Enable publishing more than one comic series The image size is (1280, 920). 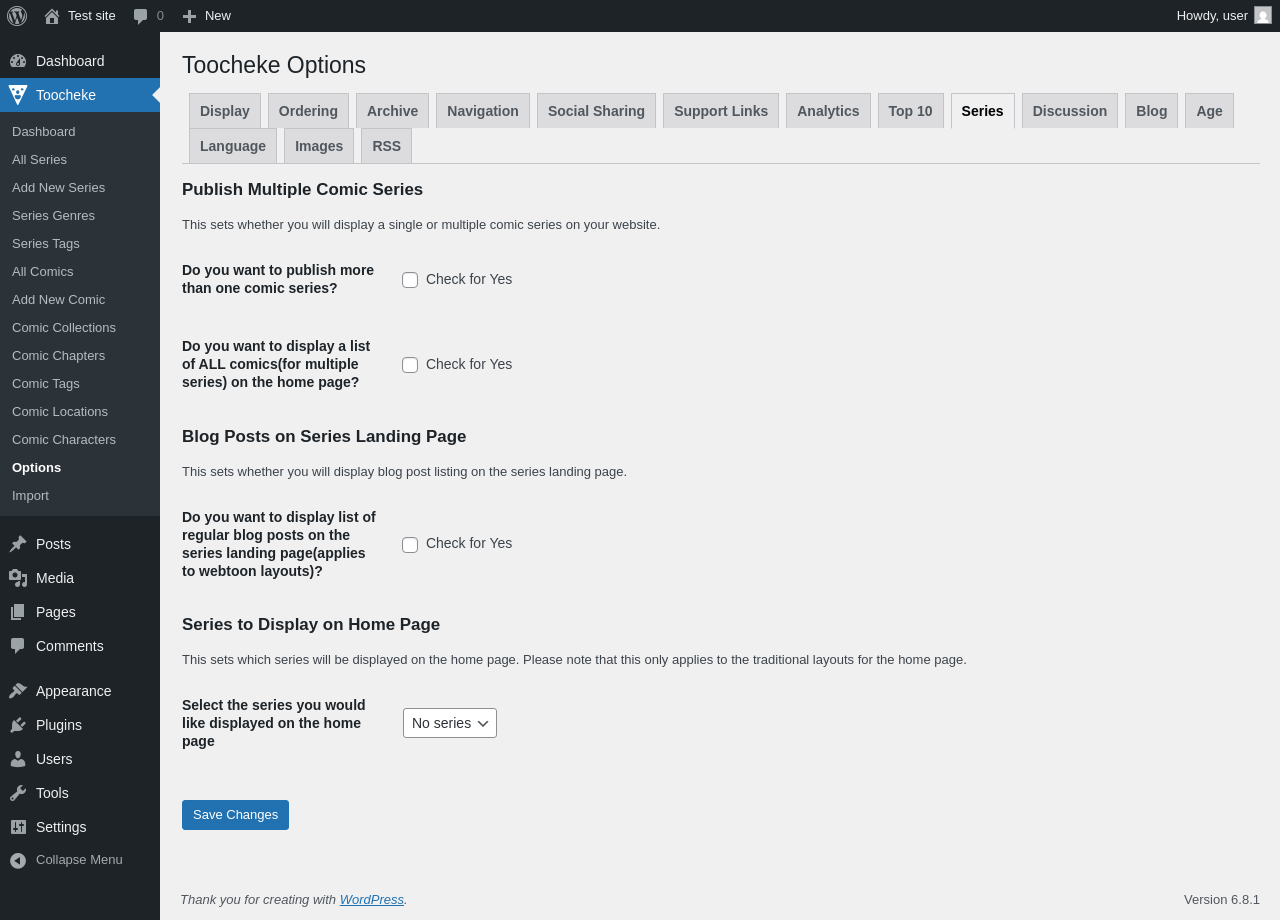point(410,280)
